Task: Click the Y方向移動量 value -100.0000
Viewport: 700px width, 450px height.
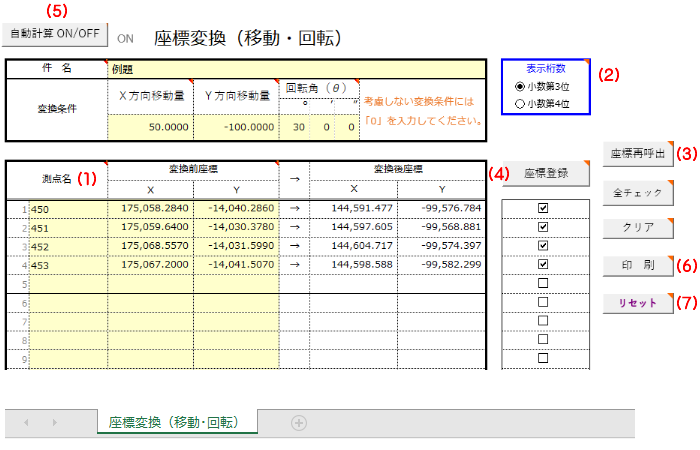Action: point(237,127)
